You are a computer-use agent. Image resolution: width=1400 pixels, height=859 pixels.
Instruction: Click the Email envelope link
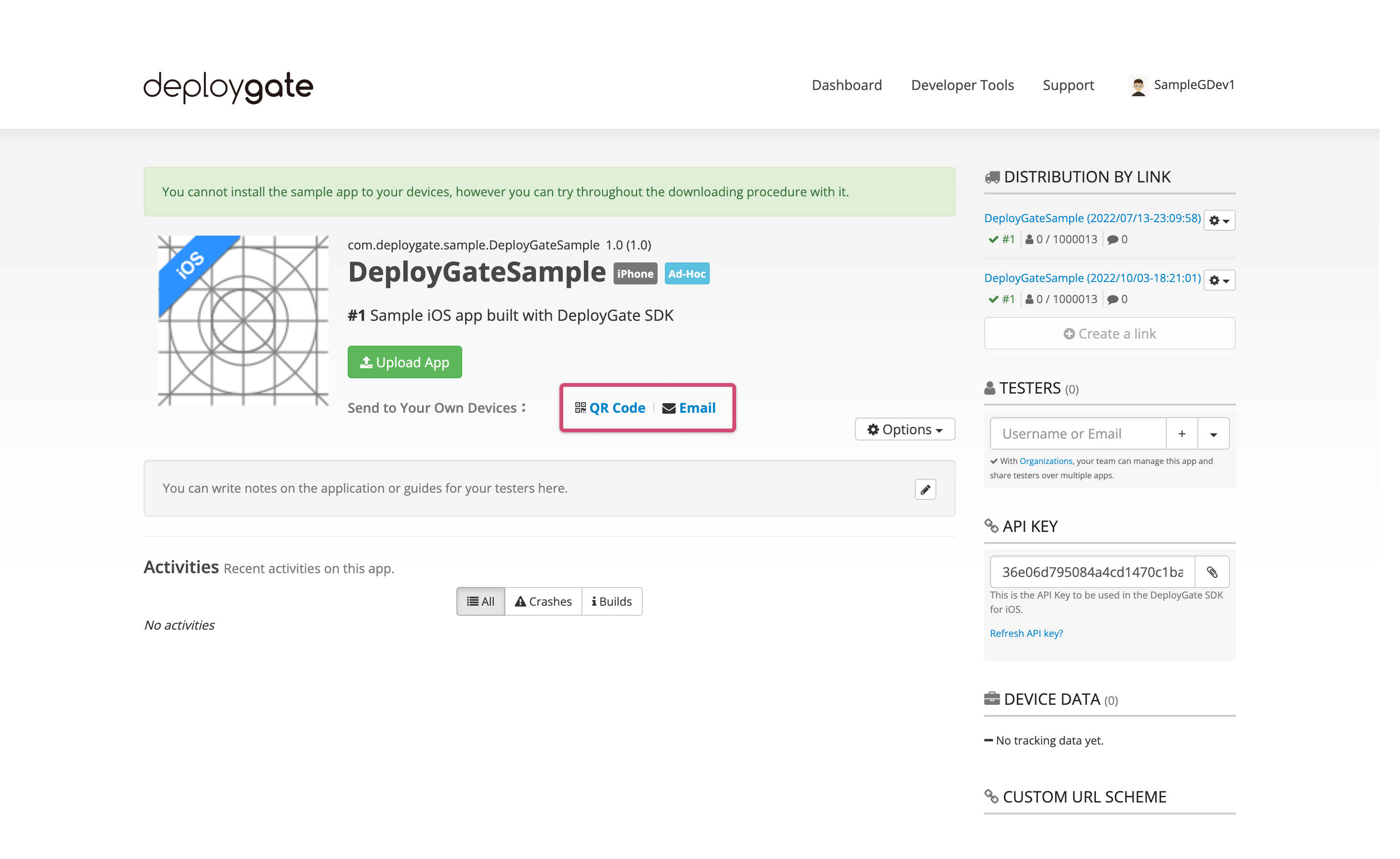pos(689,408)
